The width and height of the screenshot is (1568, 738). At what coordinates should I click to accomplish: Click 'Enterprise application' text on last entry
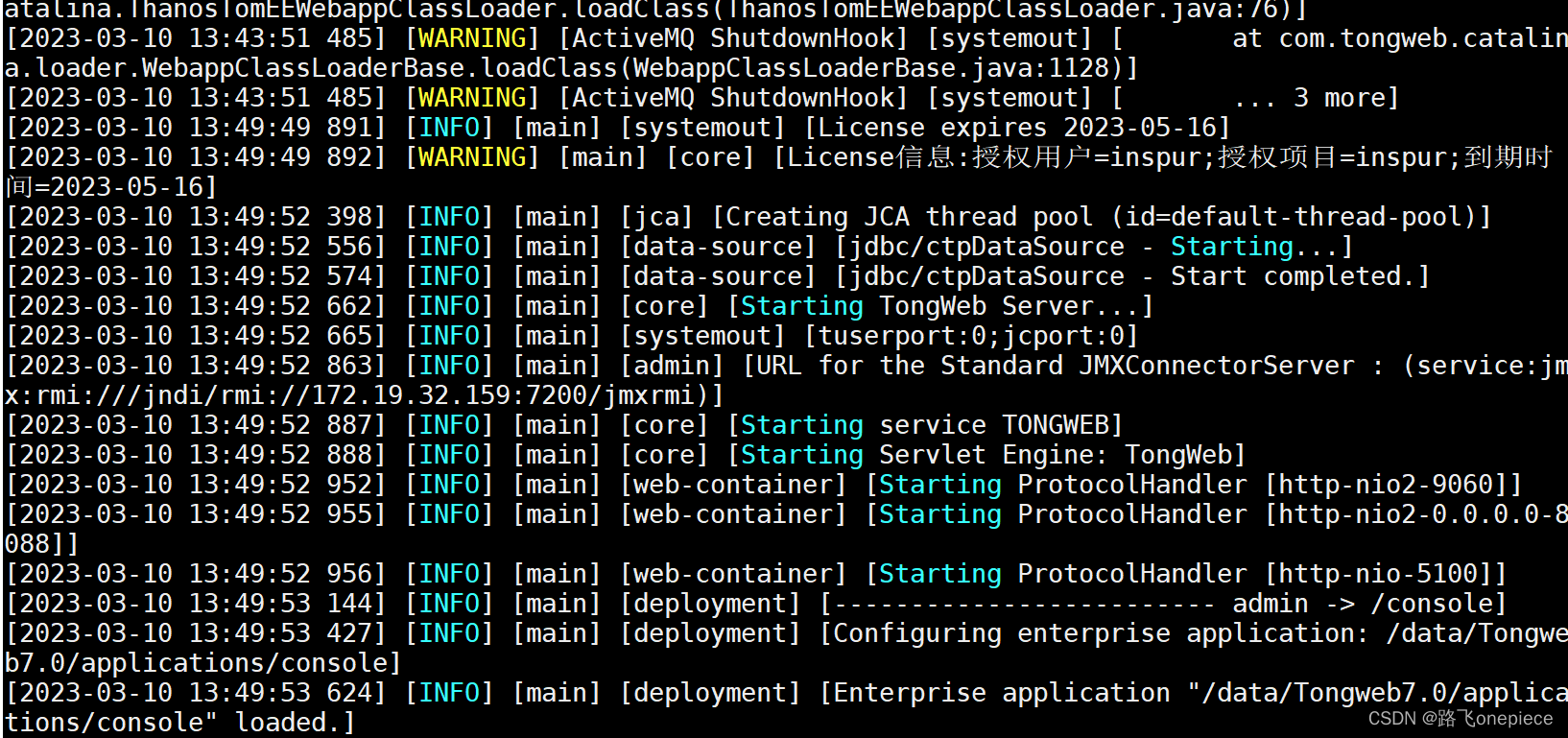(1001, 693)
